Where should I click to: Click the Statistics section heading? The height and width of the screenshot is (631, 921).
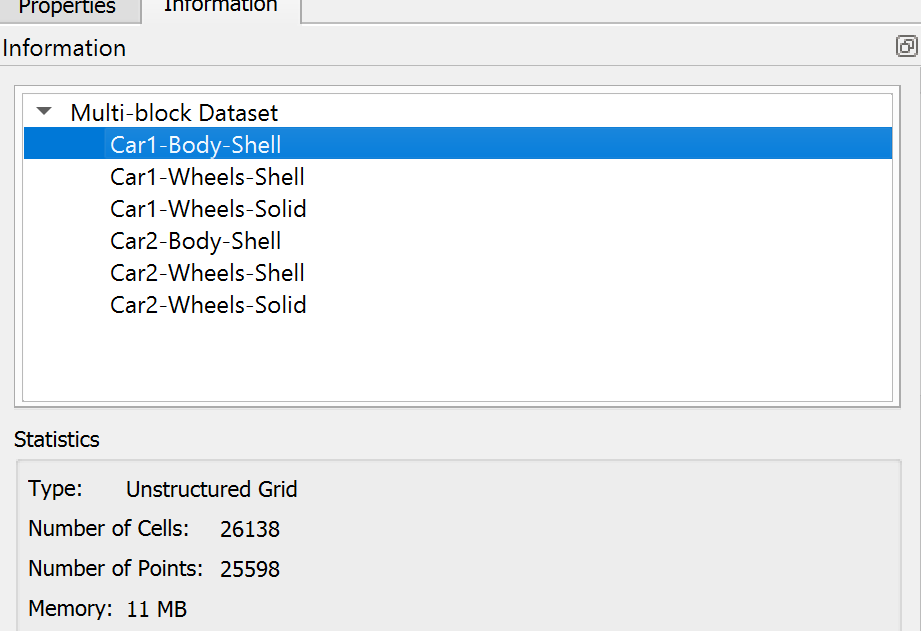56,439
